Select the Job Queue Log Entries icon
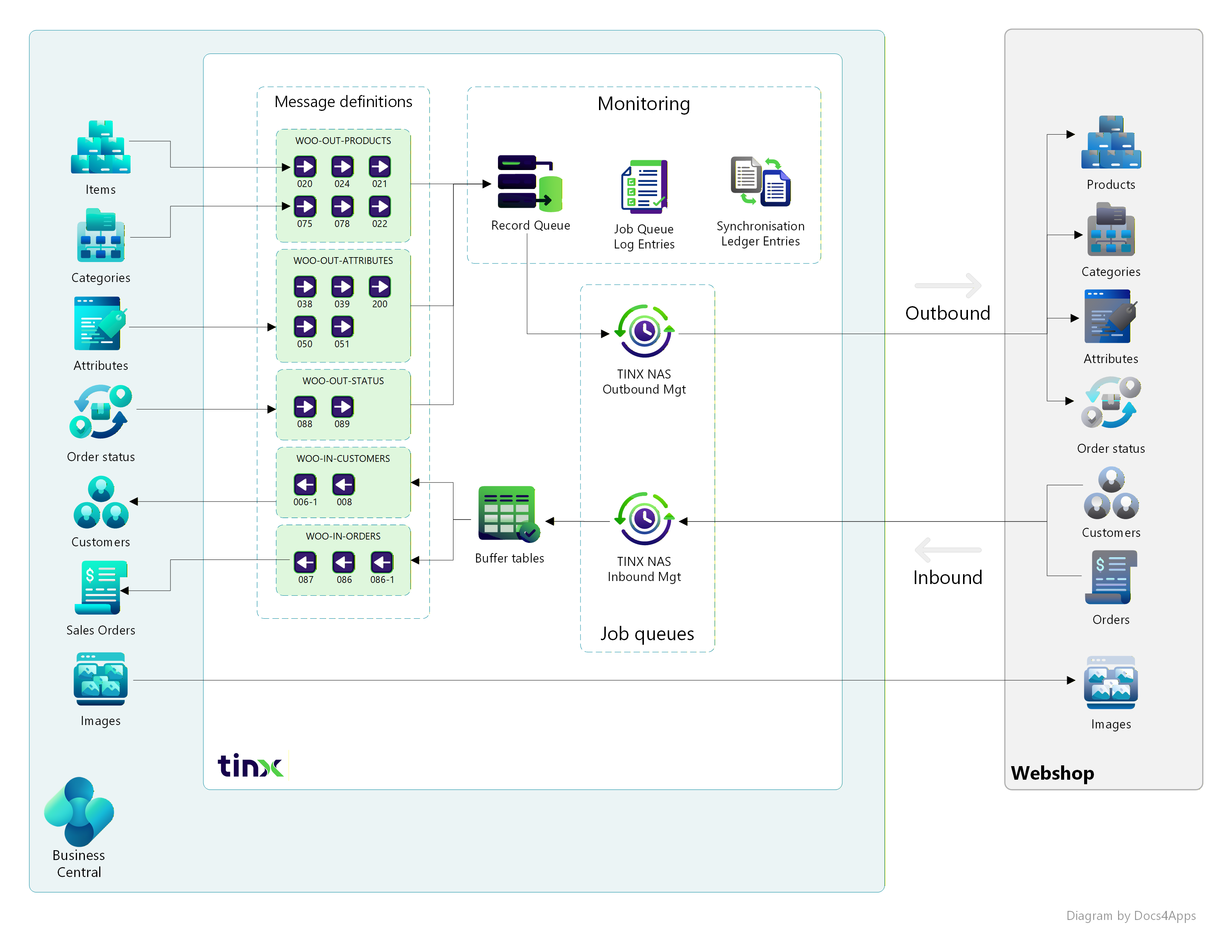Viewport: 1232px width, 952px height. pos(644,187)
